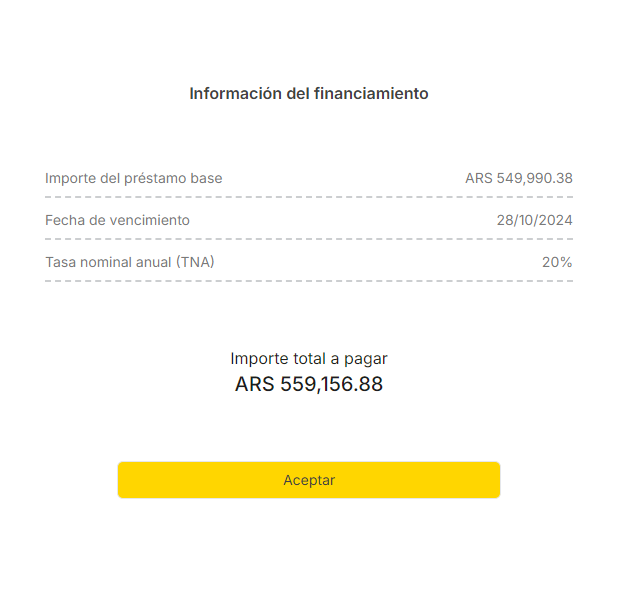Click the dashed divider under the TNA row
The width and height of the screenshot is (626, 589).
[x=309, y=281]
